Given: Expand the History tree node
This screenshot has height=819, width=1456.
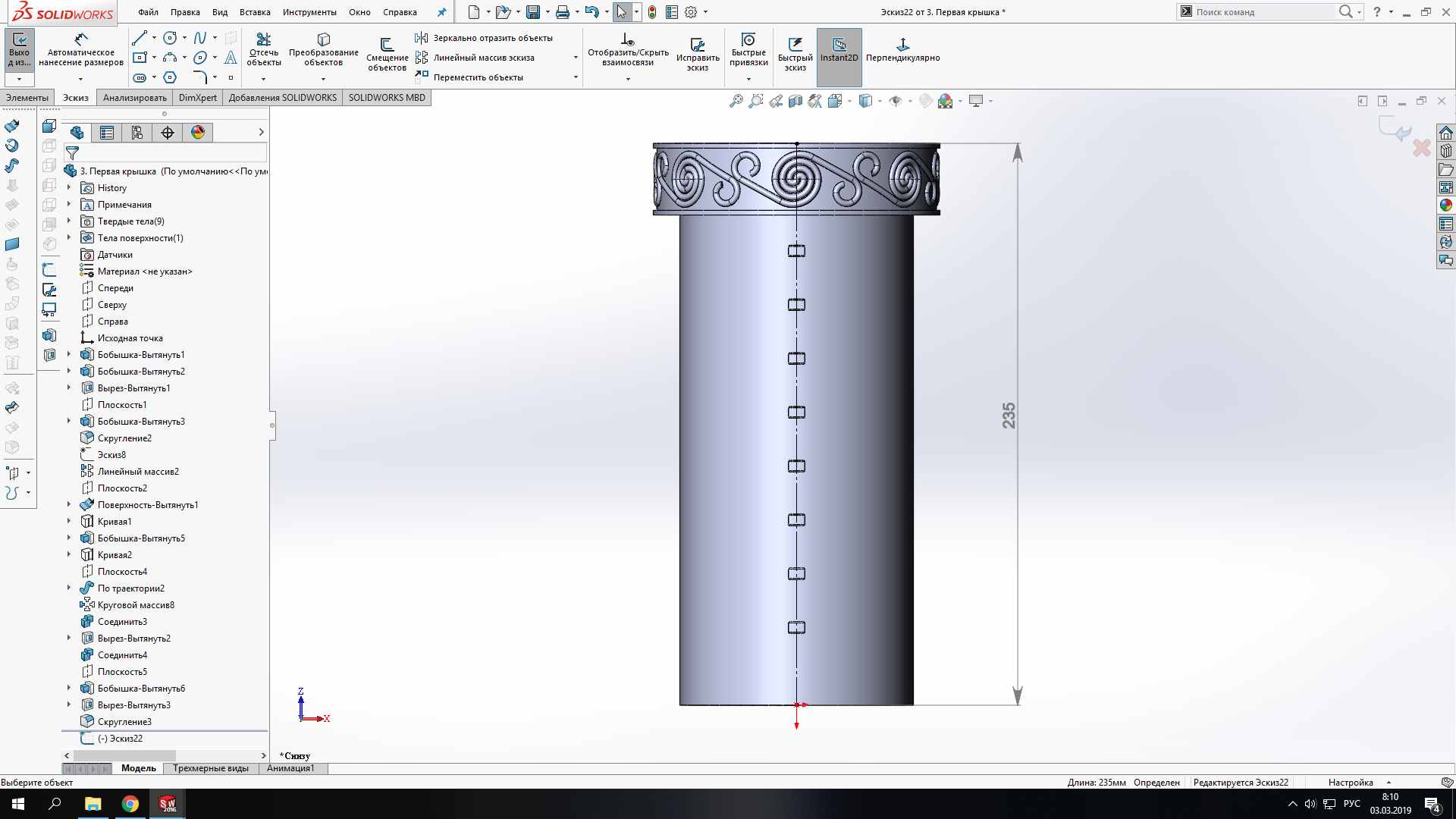Looking at the screenshot, I should tap(69, 187).
